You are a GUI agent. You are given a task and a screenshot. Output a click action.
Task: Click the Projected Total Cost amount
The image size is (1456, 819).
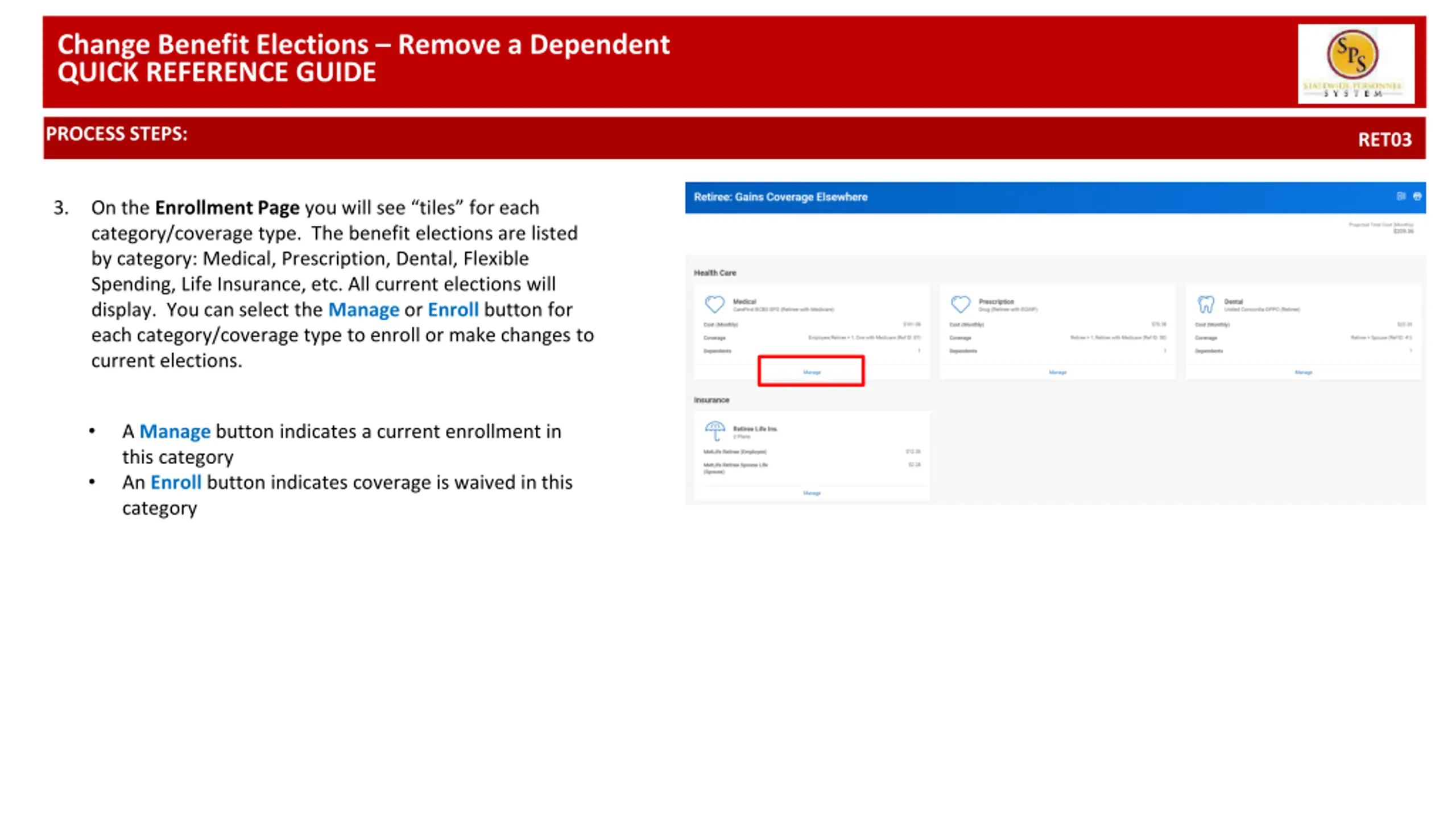pyautogui.click(x=1403, y=231)
